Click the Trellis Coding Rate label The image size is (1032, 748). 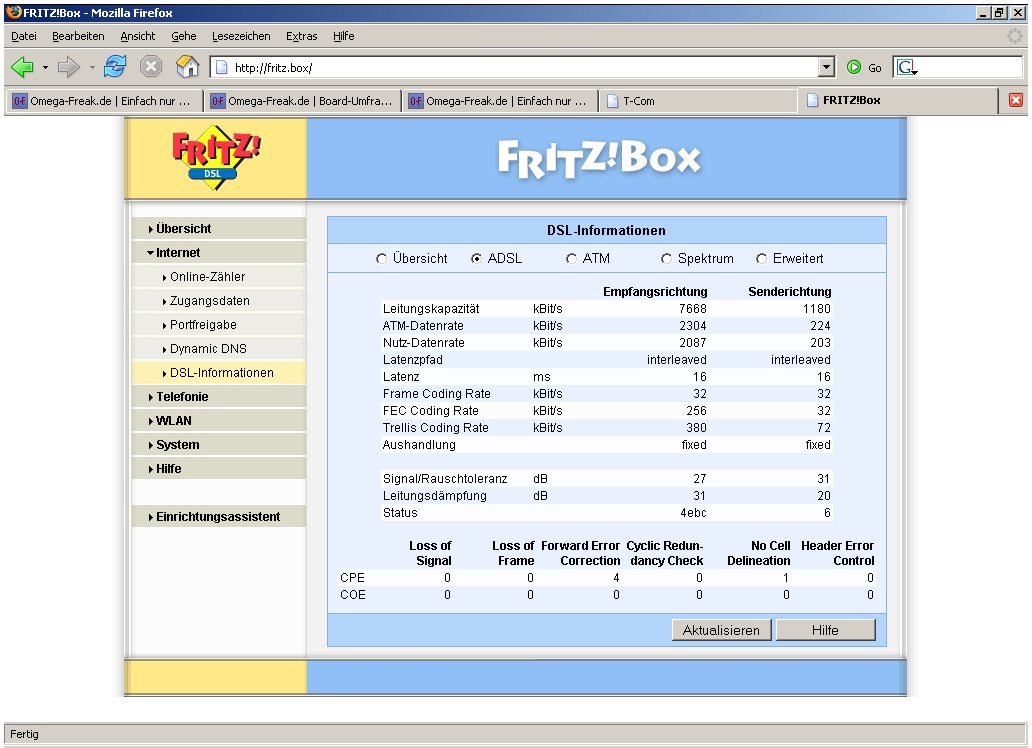click(436, 428)
